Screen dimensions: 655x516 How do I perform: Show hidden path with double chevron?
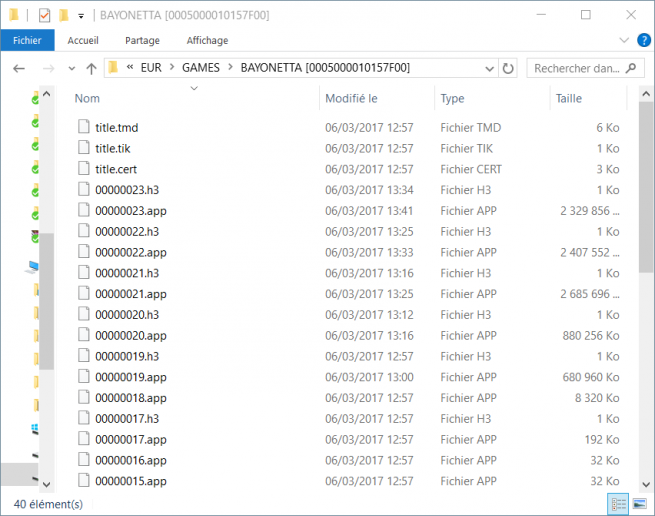130,67
